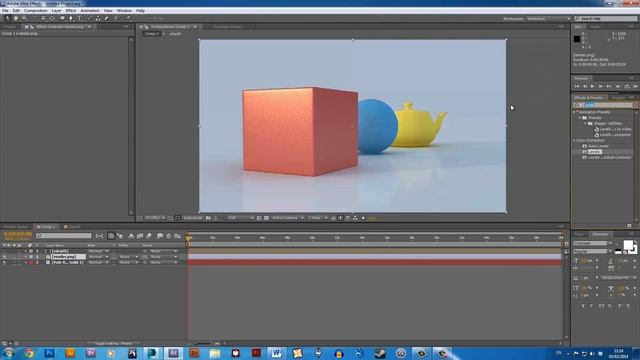Enable motion blur timeline switch
This screenshot has width=640, height=360.
point(149,236)
